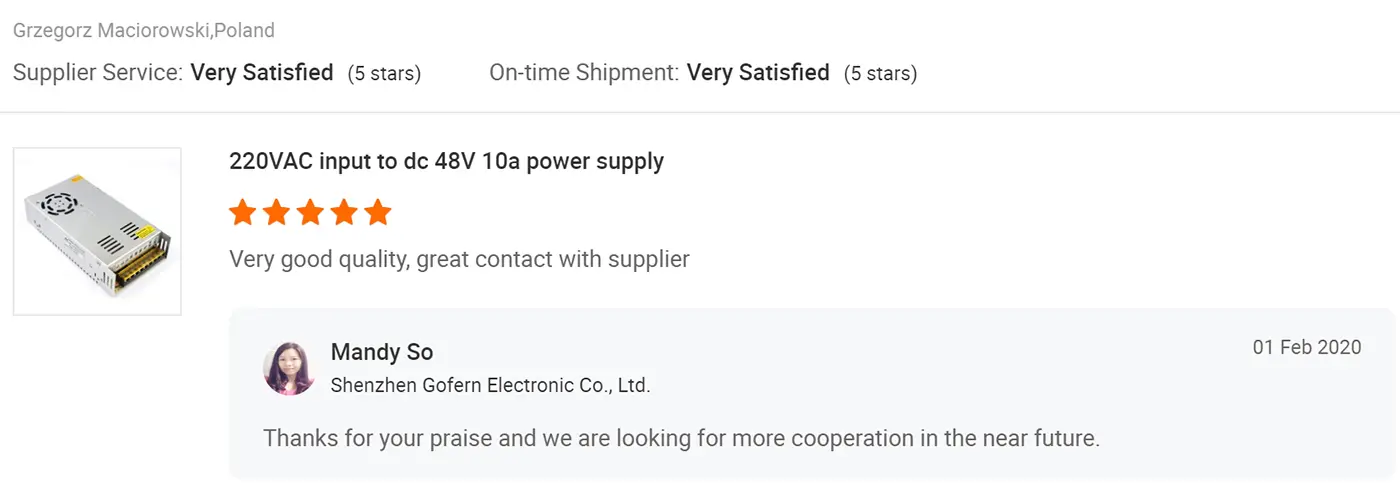
Task: Select the Mandy So name in the reply
Action: 382,352
